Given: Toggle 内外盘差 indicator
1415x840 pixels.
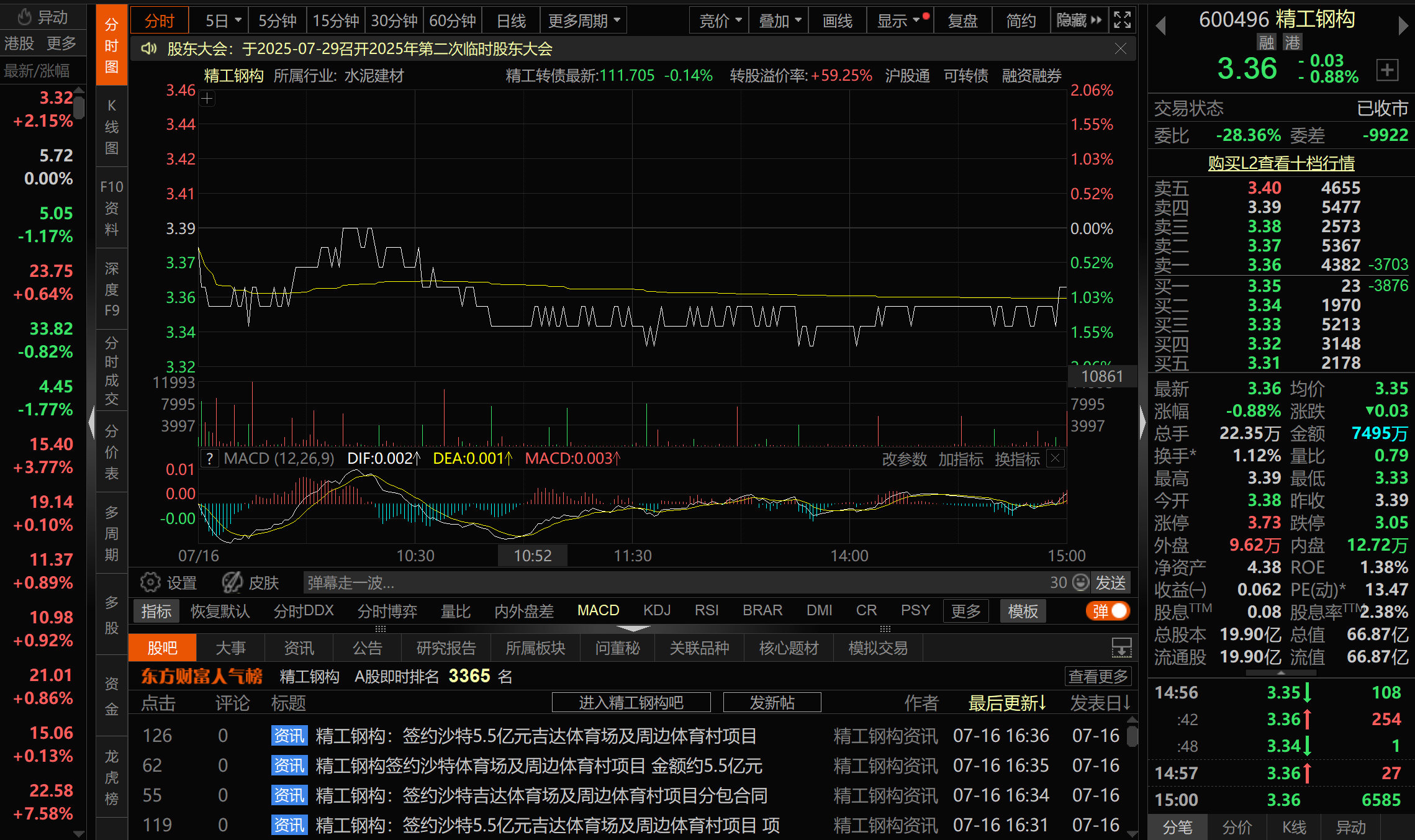Looking at the screenshot, I should coord(524,610).
